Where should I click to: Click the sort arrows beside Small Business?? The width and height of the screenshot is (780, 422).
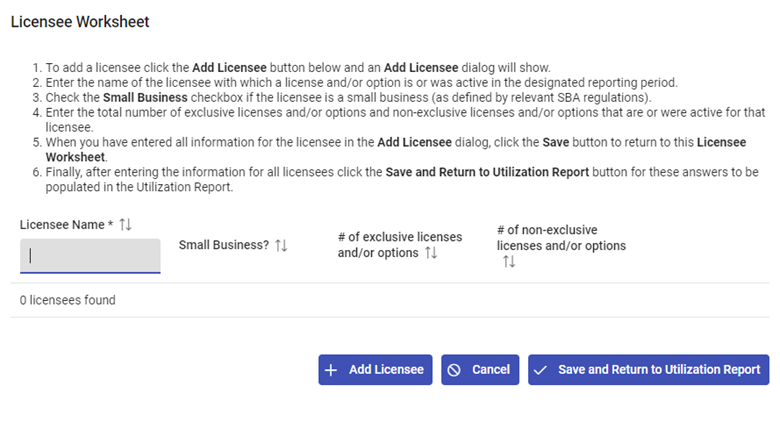pyautogui.click(x=281, y=245)
